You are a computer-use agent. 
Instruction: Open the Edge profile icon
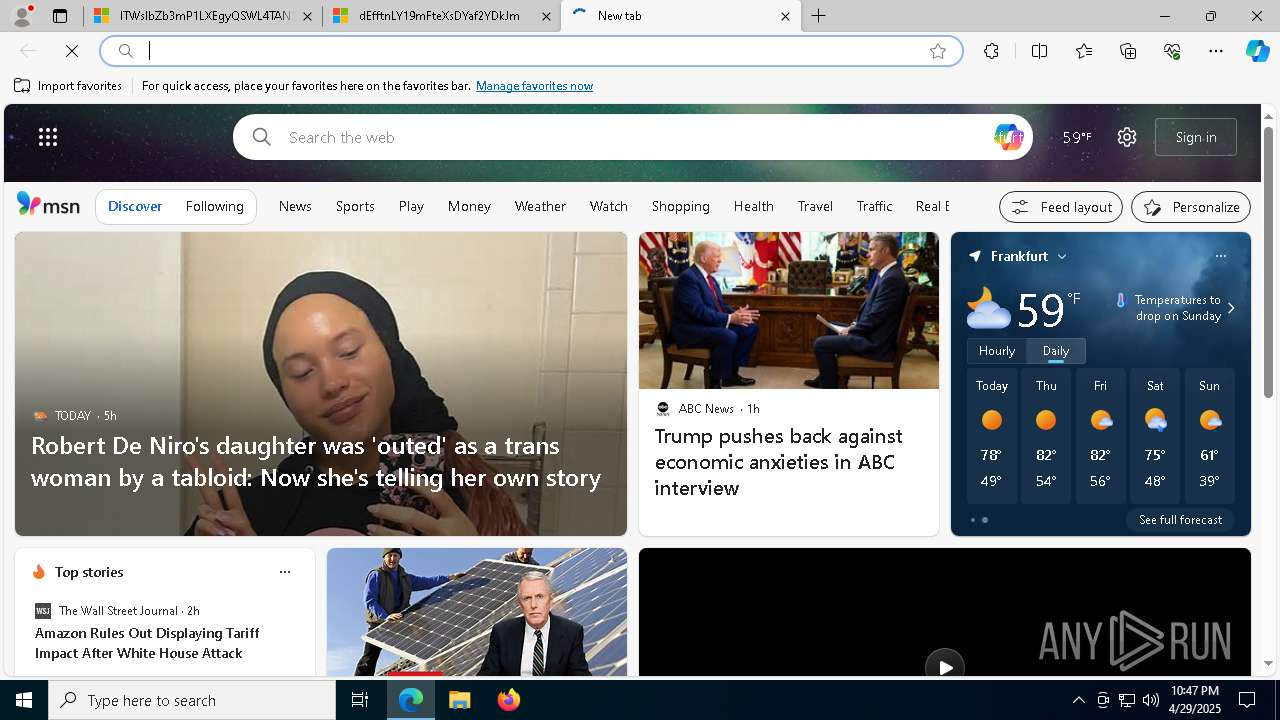pos(21,16)
